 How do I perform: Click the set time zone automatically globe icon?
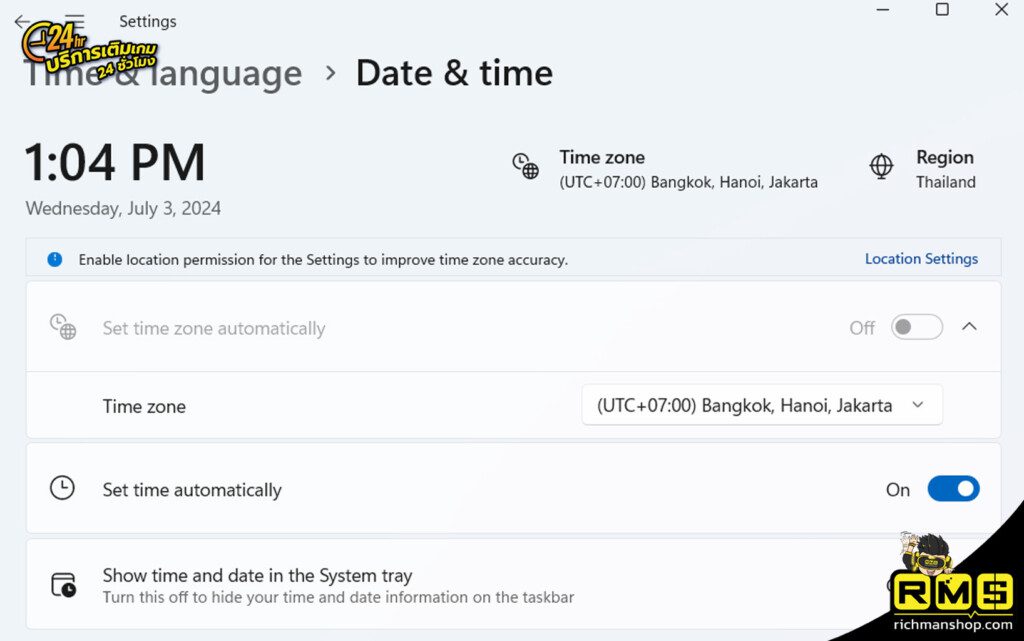point(62,327)
